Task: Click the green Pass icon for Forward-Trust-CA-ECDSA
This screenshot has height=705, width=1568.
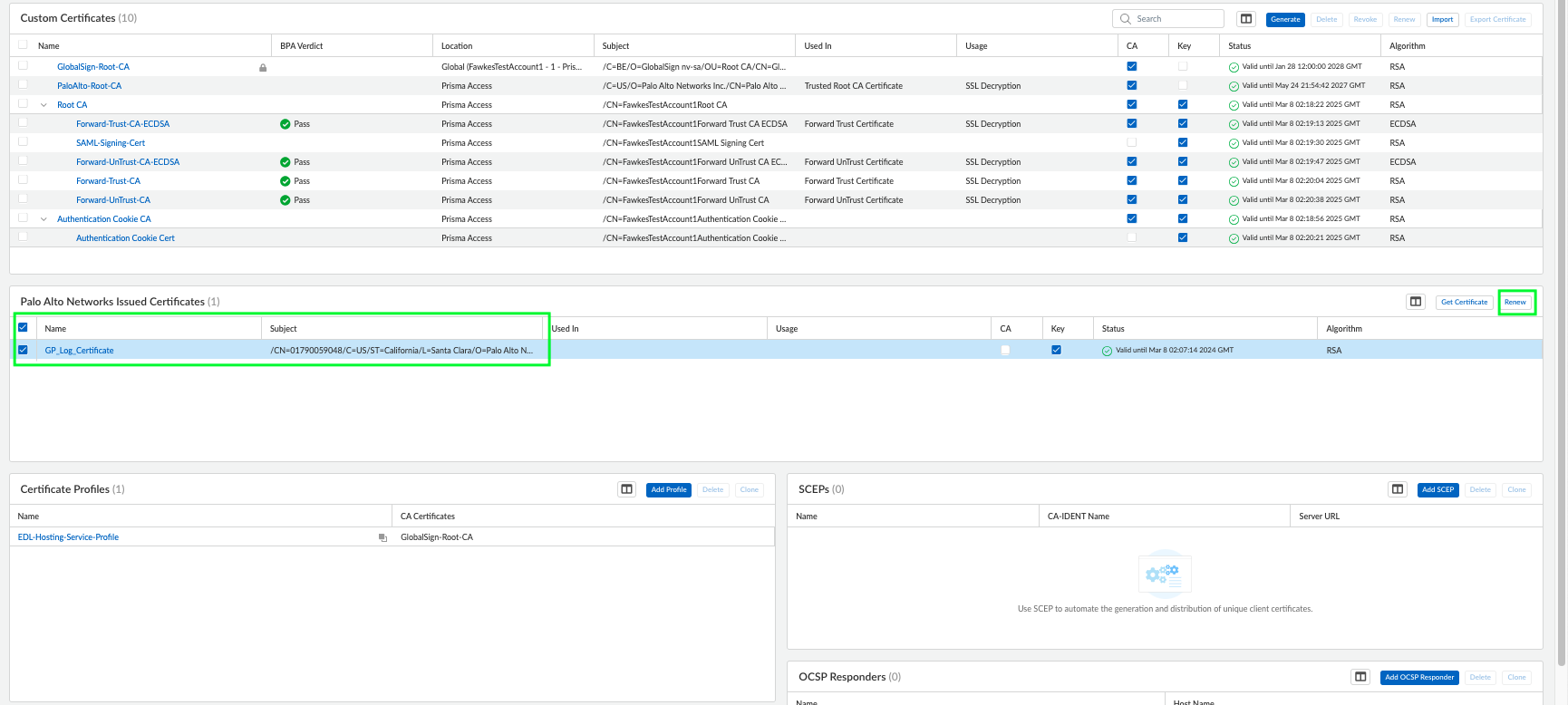Action: (x=286, y=124)
